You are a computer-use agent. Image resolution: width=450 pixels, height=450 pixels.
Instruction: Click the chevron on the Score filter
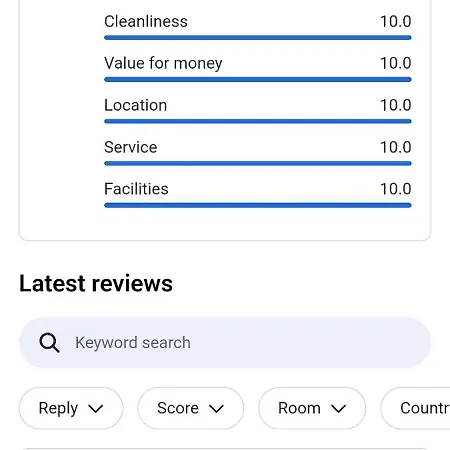click(x=216, y=409)
